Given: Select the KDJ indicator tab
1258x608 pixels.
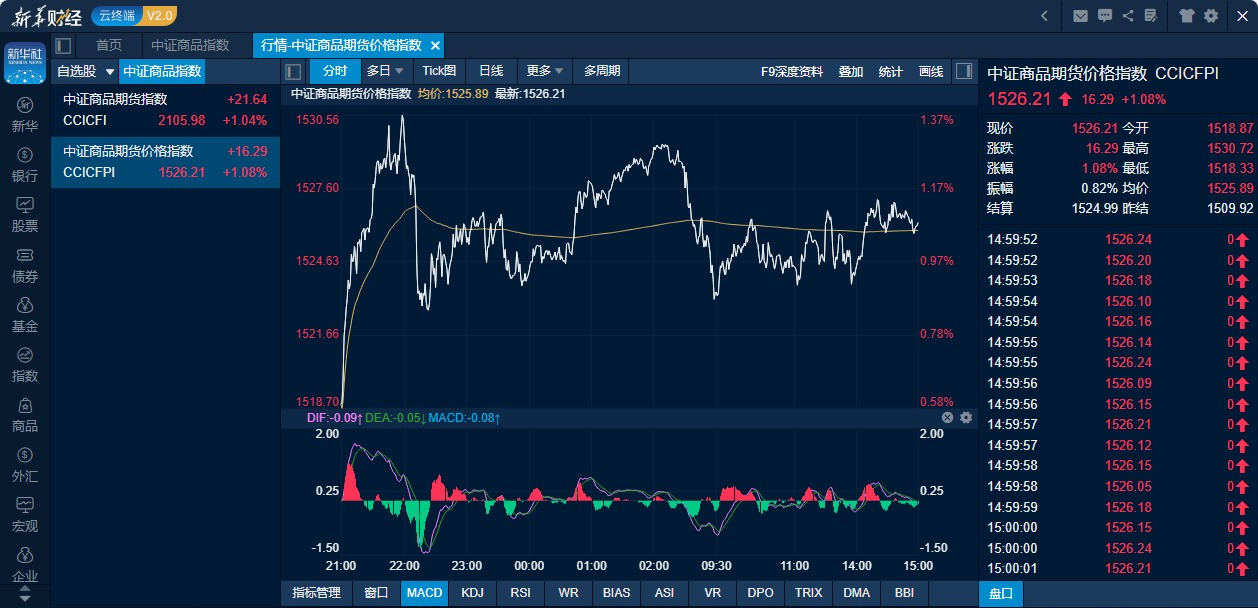Looking at the screenshot, I should (x=472, y=593).
